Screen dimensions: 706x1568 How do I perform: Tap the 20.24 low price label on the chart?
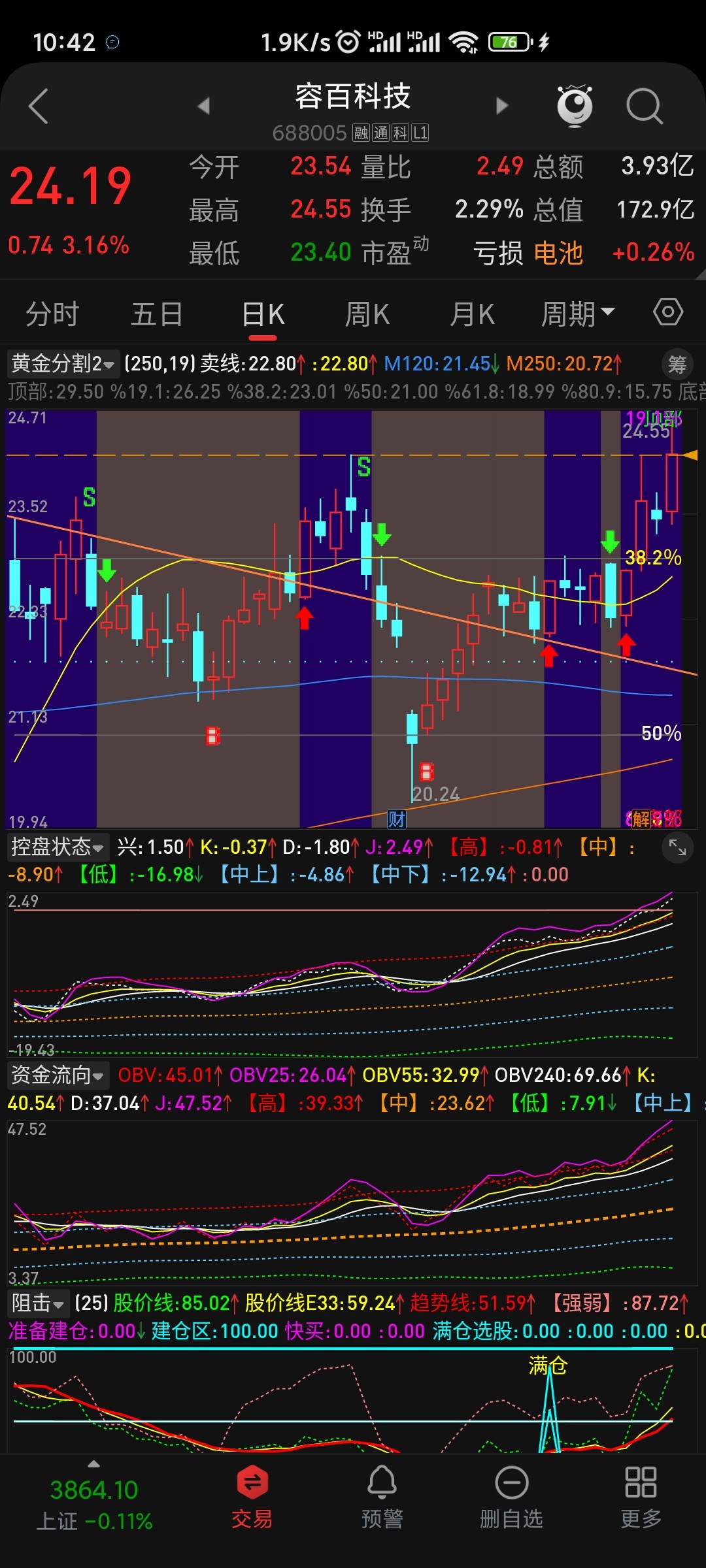pyautogui.click(x=435, y=794)
